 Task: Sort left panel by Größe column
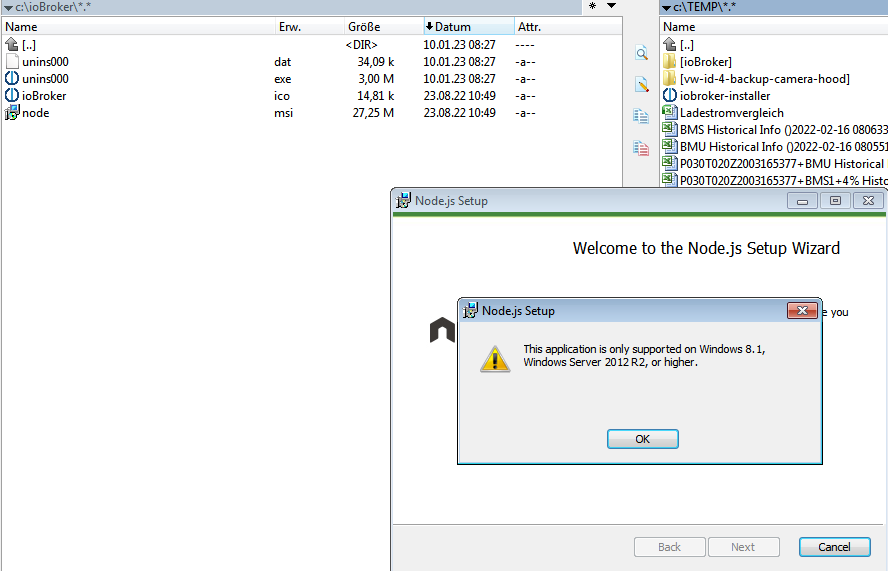[384, 27]
